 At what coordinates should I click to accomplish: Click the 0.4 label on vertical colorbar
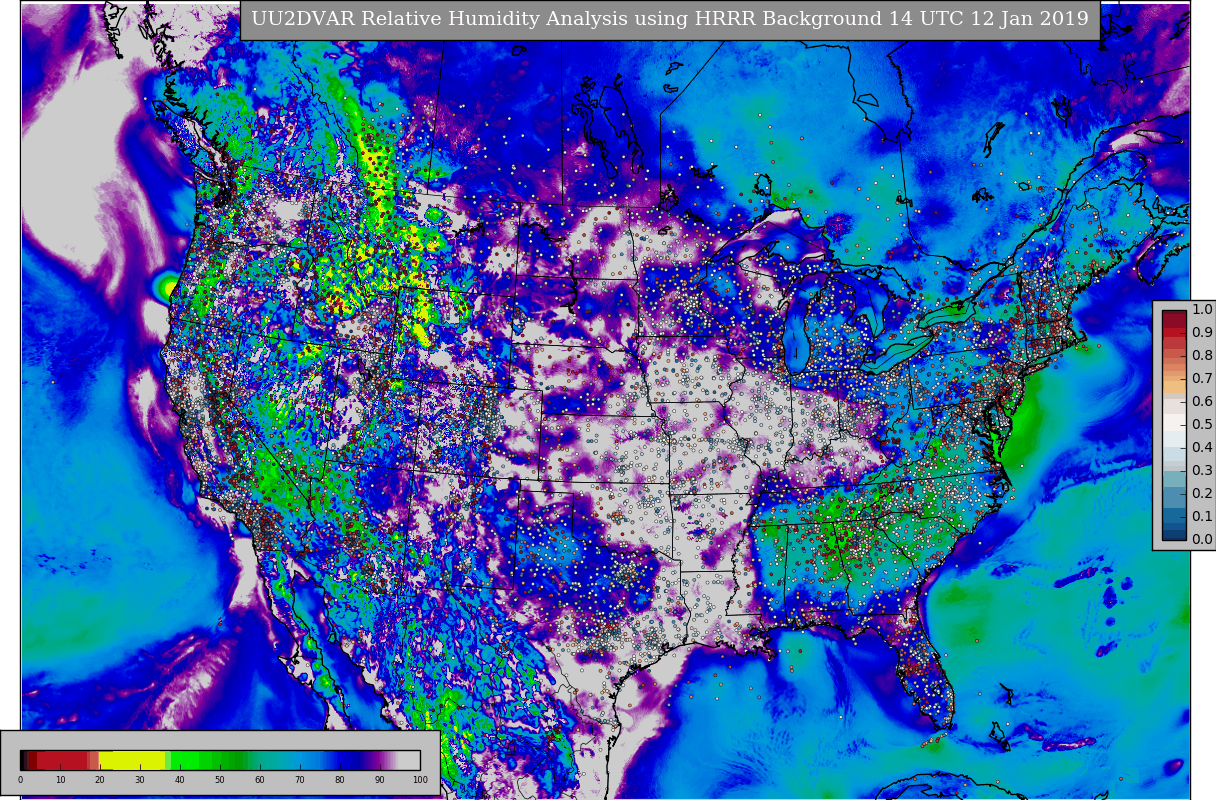pyautogui.click(x=1202, y=448)
